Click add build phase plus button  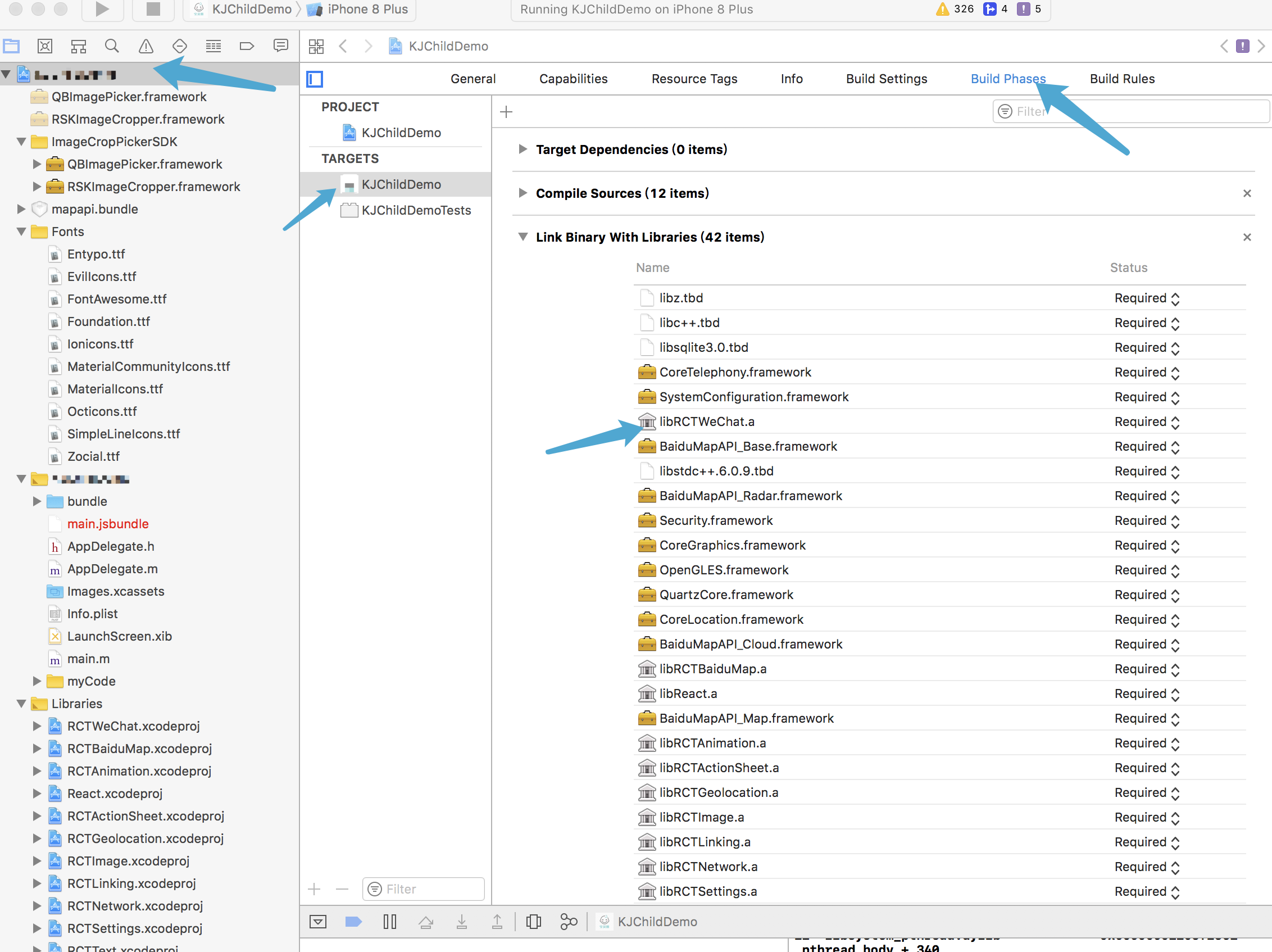point(506,112)
